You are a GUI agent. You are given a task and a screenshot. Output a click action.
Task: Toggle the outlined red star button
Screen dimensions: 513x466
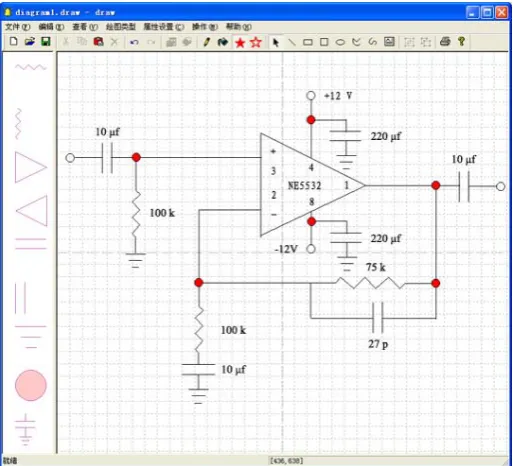click(x=256, y=42)
